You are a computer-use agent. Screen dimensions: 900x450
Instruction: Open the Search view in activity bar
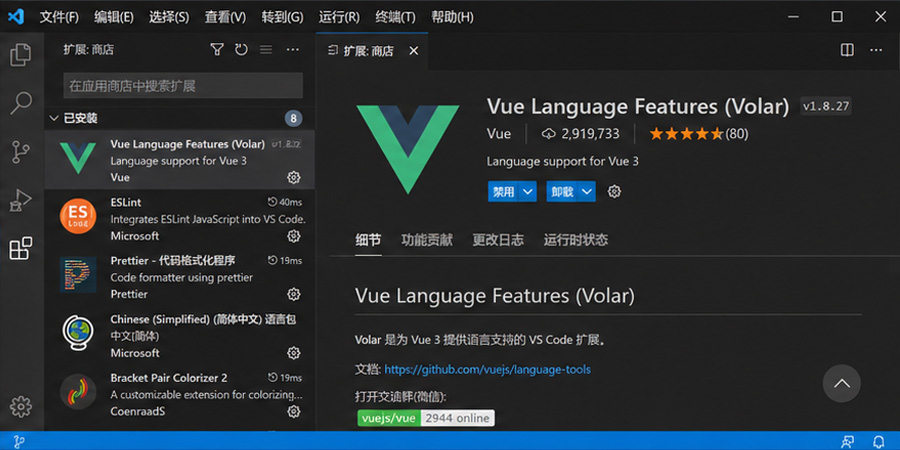pos(21,103)
